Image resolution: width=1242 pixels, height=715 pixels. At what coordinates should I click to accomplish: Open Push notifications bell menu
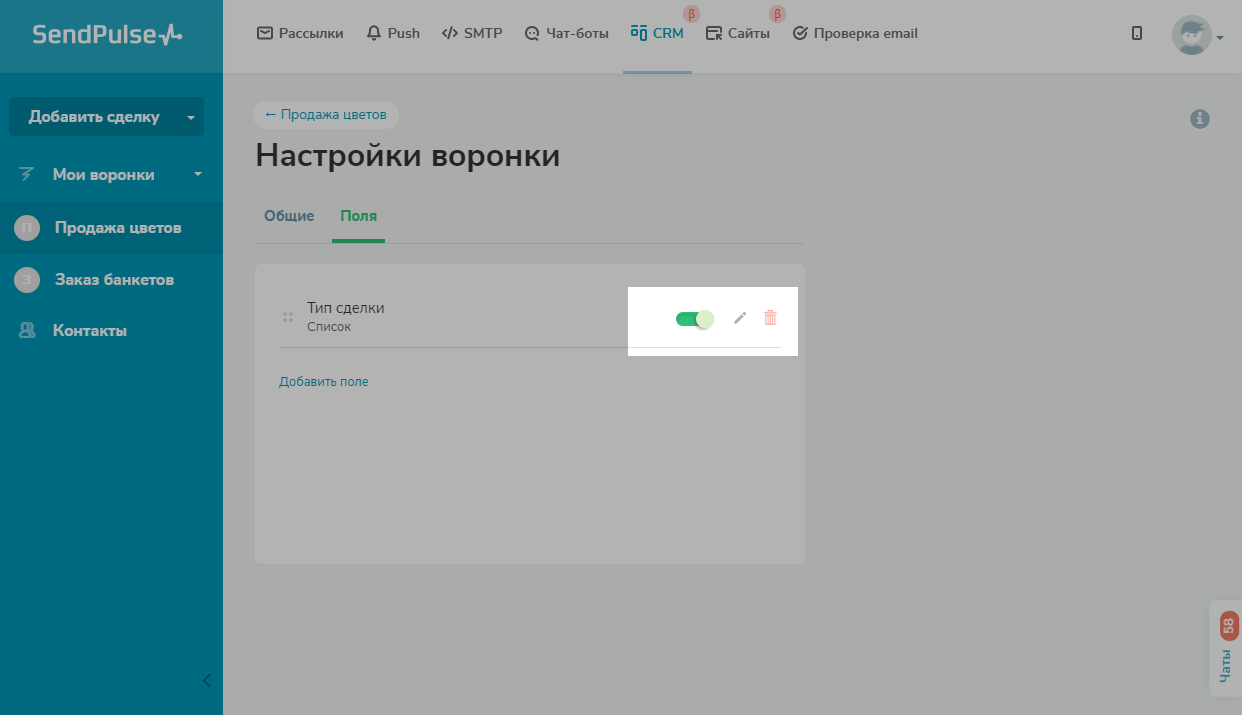pyautogui.click(x=393, y=33)
